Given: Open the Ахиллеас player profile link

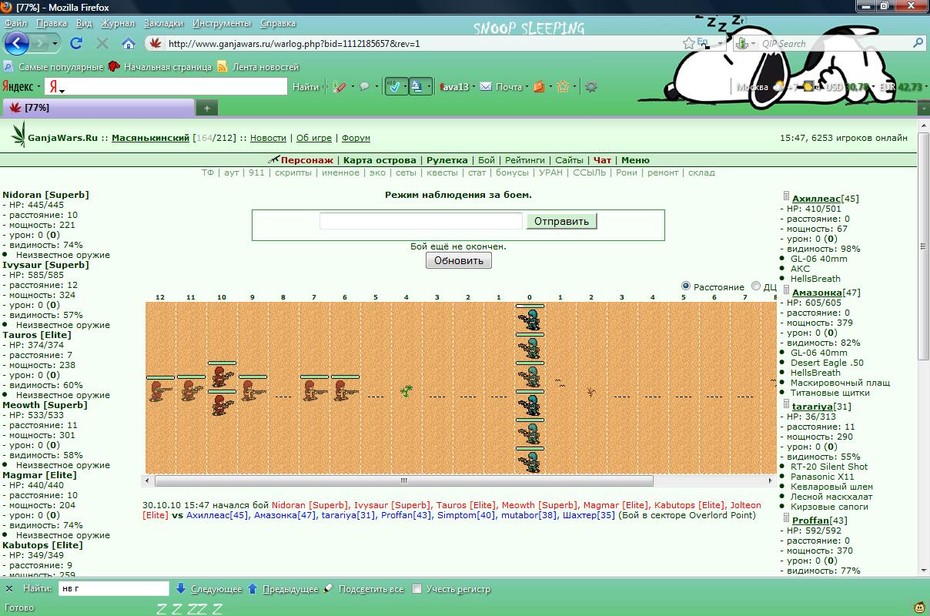Looking at the screenshot, I should tap(816, 199).
